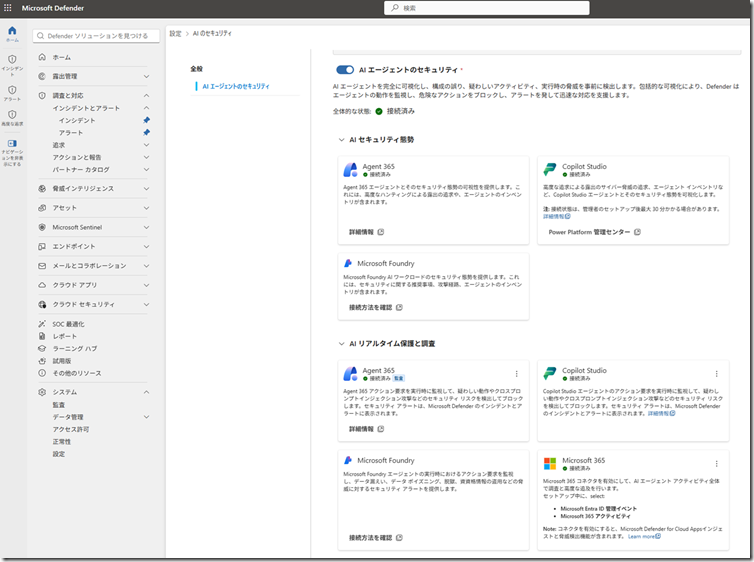Unpin アラート using its pin icon
This screenshot has width=754, height=562.
coord(147,132)
